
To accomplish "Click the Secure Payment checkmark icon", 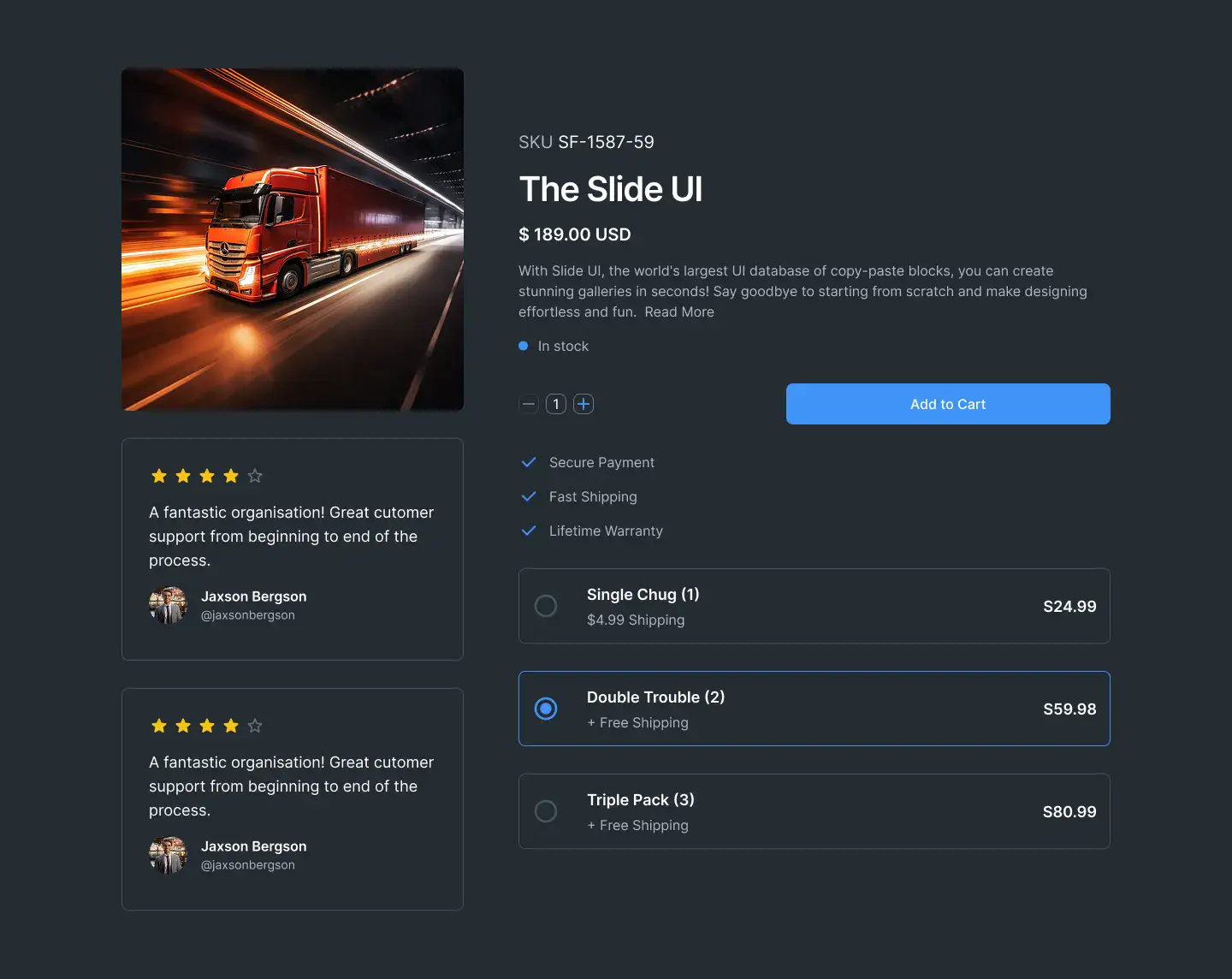I will pos(529,462).
